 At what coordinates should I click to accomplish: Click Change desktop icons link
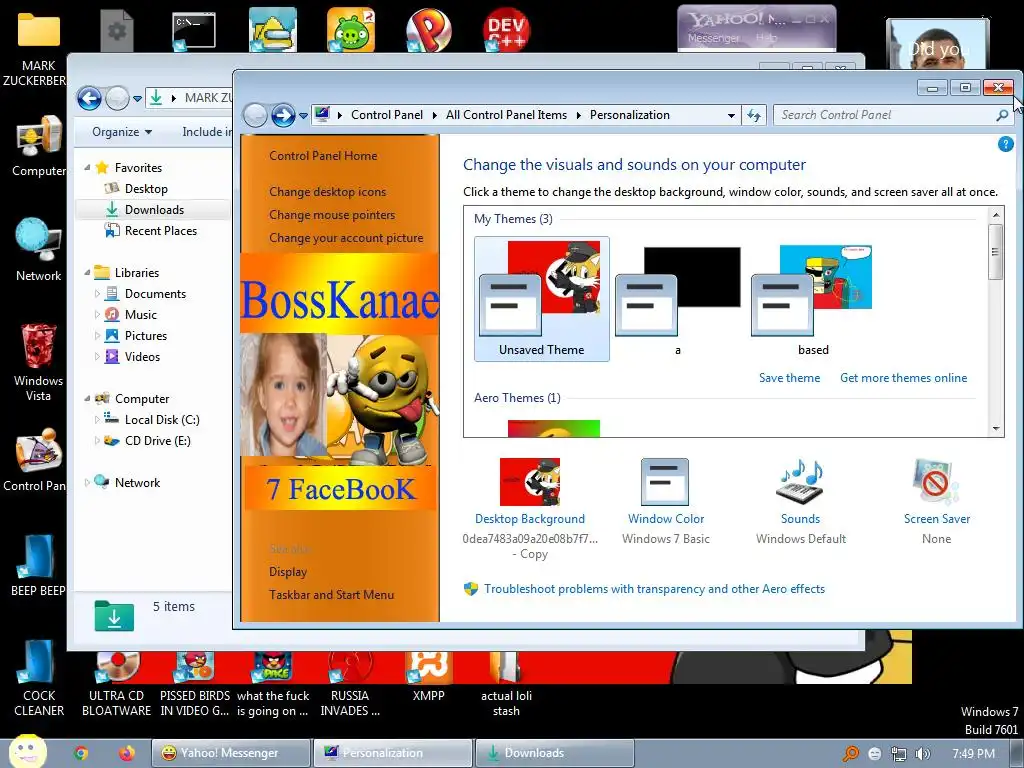coord(327,192)
